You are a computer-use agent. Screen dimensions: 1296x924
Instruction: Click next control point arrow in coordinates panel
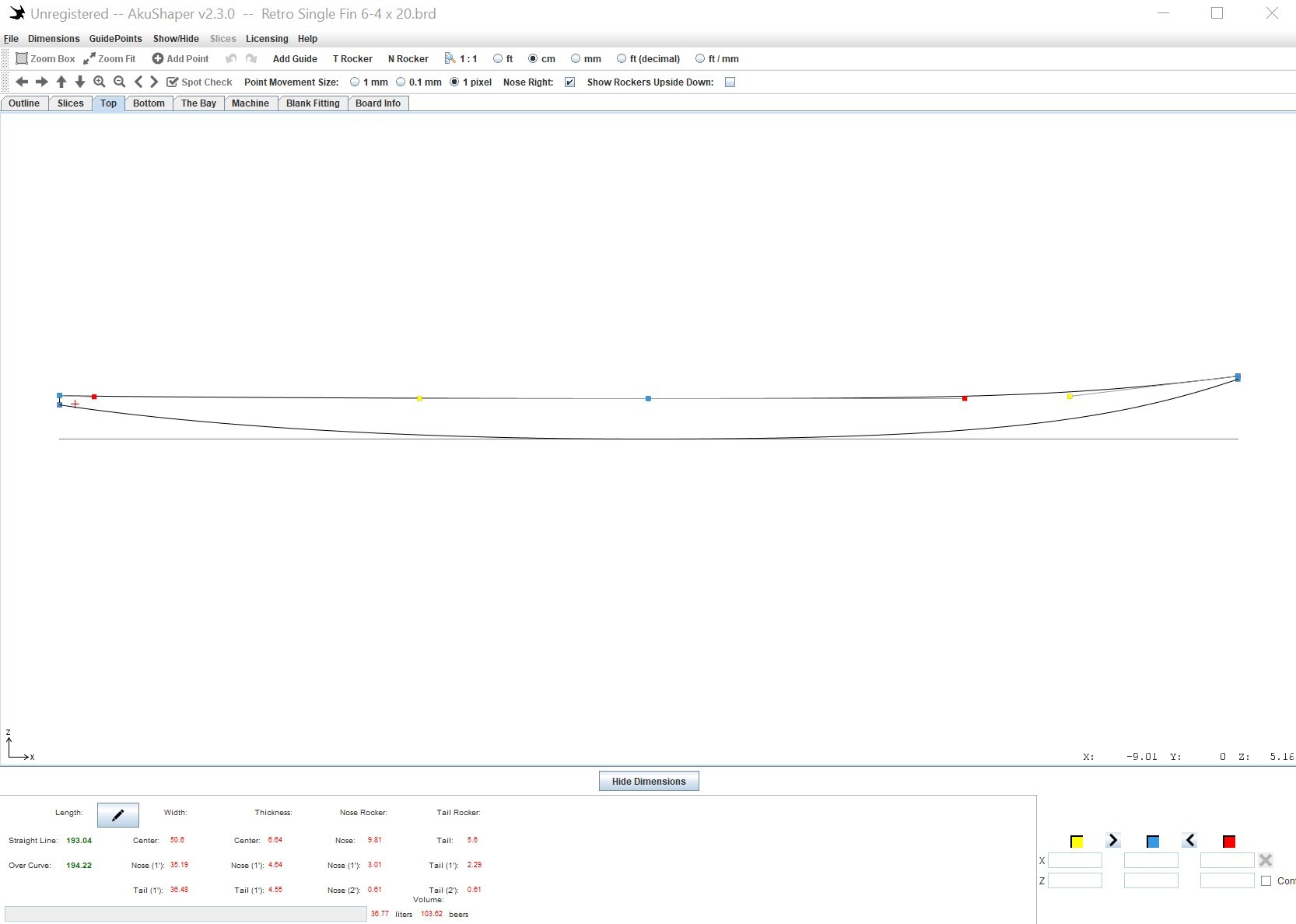1113,840
